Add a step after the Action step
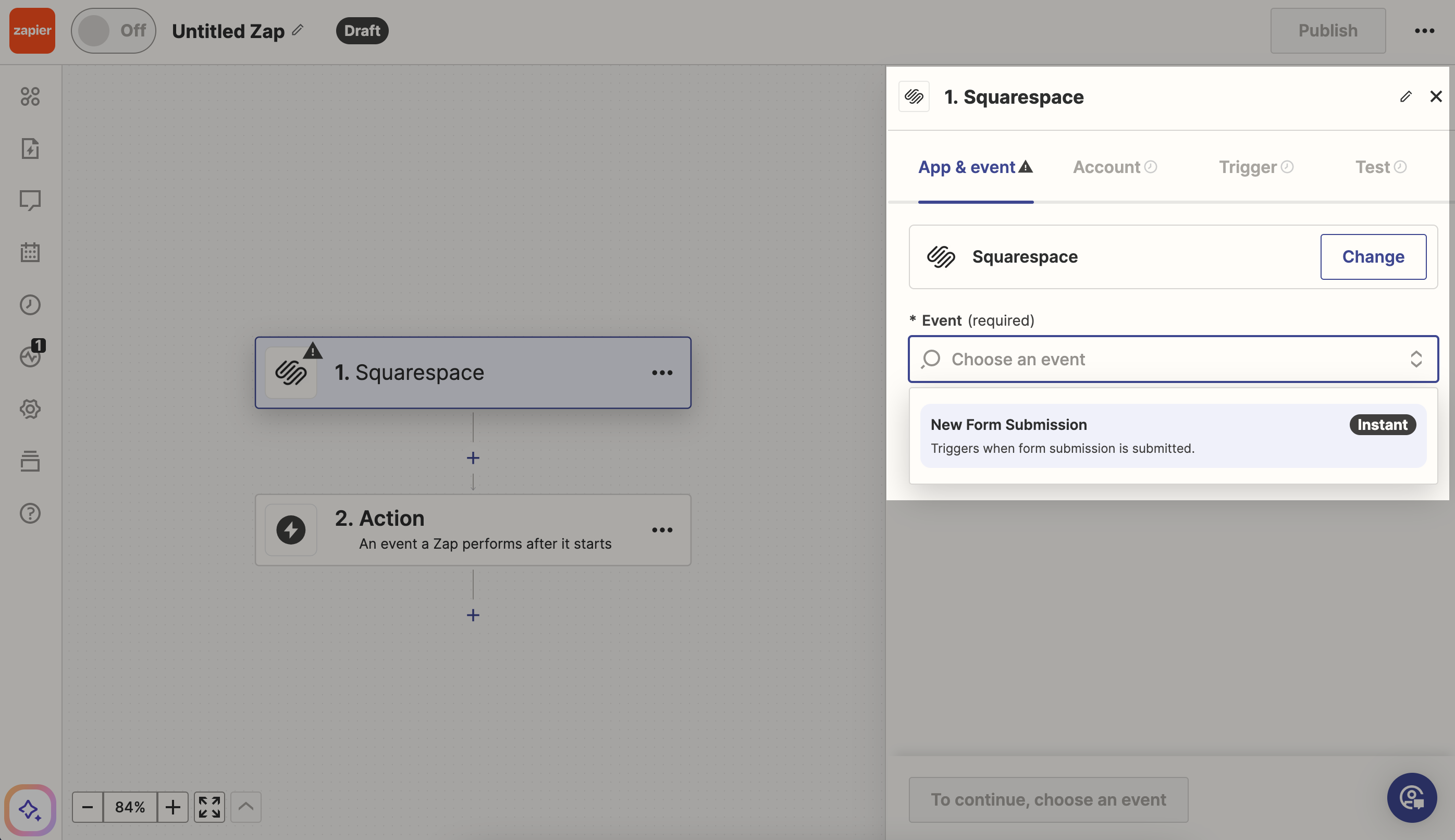1455x840 pixels. (x=473, y=615)
